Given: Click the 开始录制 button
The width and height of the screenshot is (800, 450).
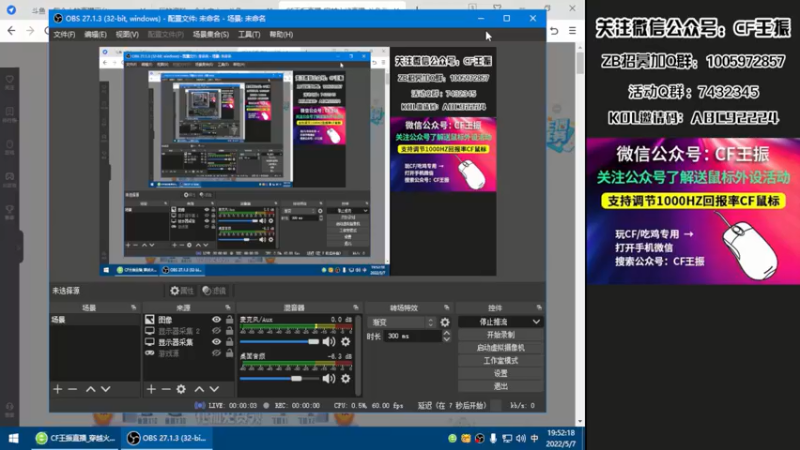Looking at the screenshot, I should coord(501,335).
